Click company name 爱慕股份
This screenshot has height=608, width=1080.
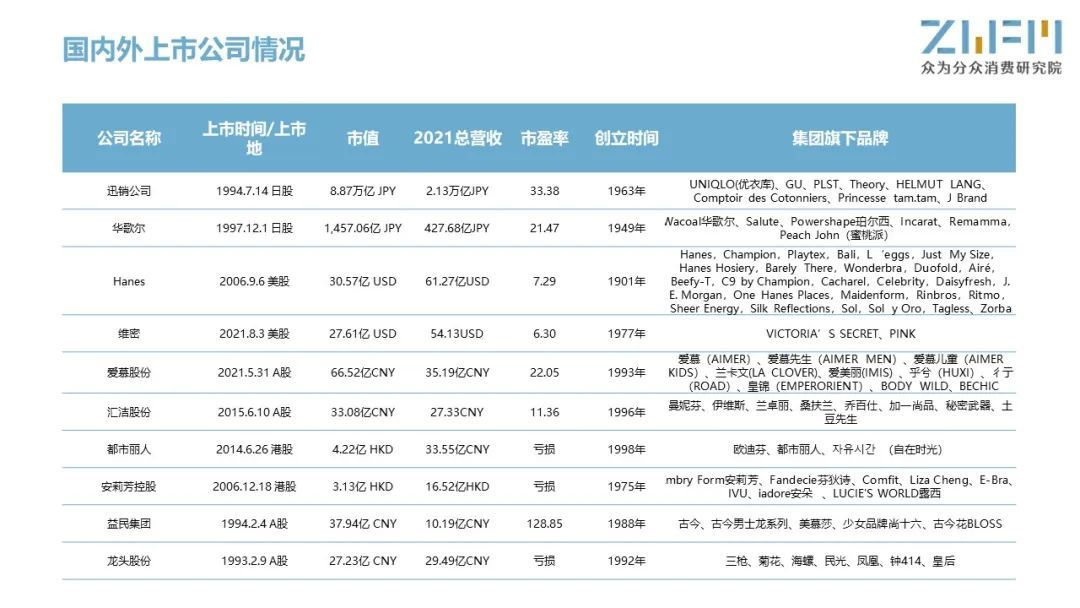[x=129, y=373]
